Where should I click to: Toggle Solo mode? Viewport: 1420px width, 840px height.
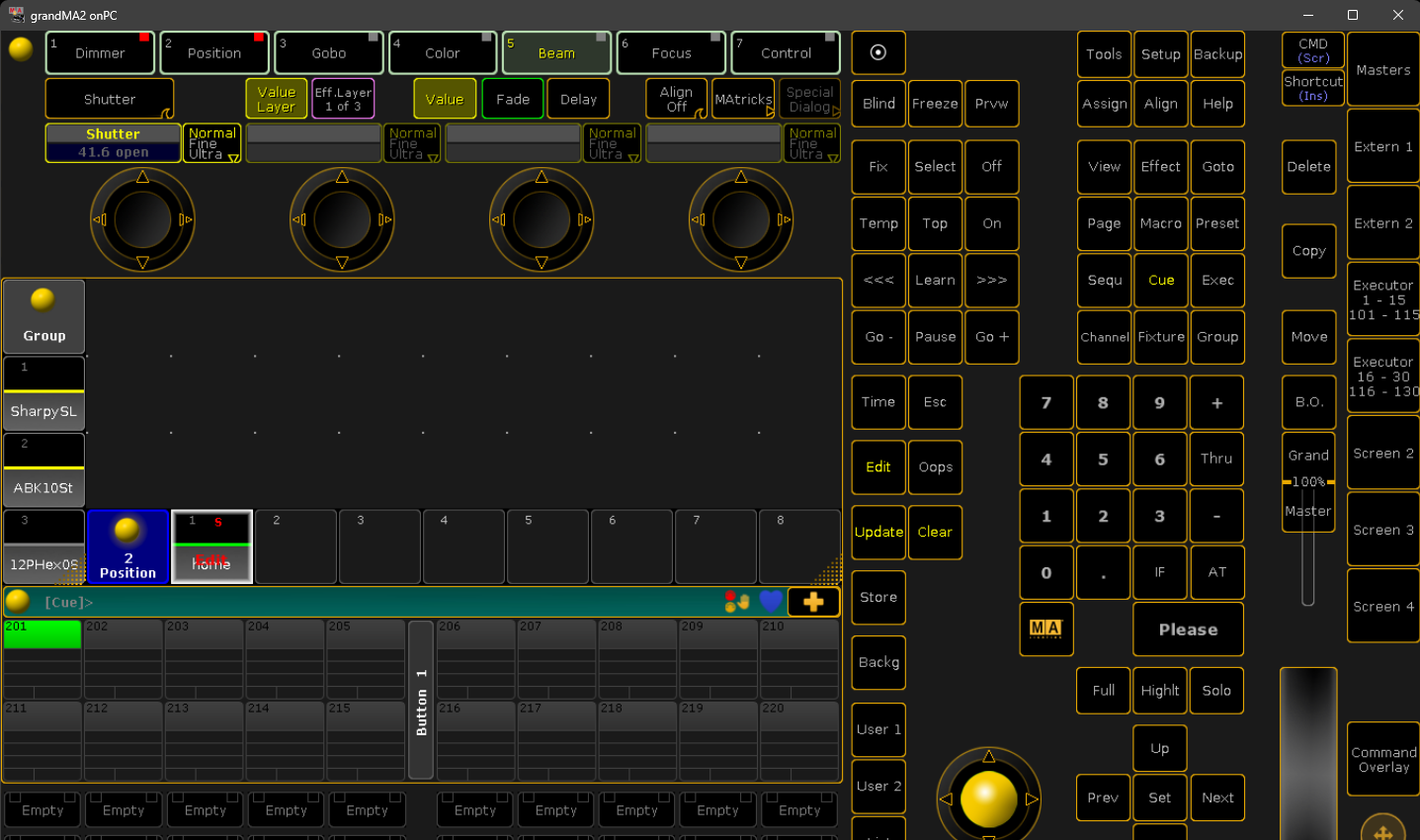(1217, 690)
